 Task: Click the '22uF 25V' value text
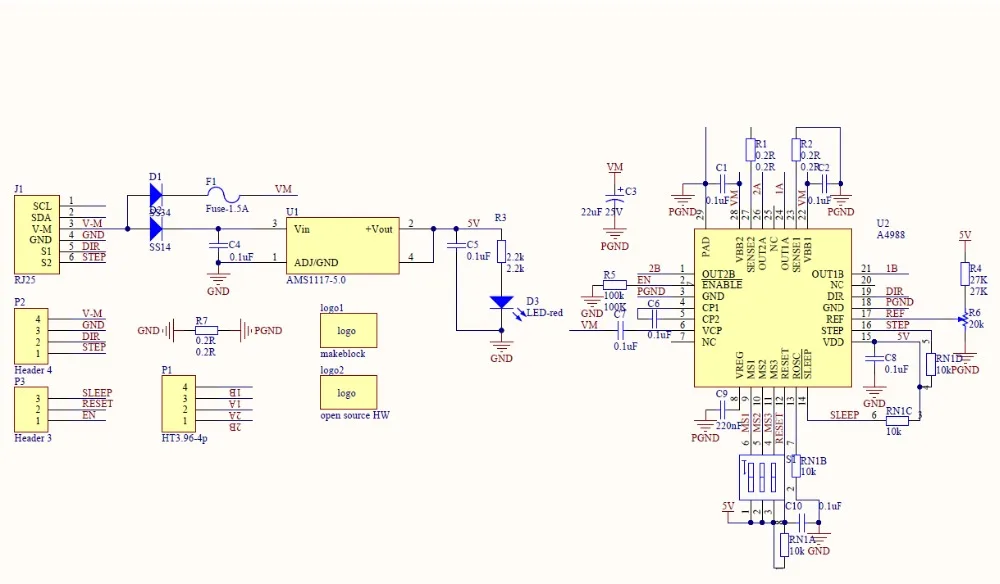pyautogui.click(x=601, y=212)
